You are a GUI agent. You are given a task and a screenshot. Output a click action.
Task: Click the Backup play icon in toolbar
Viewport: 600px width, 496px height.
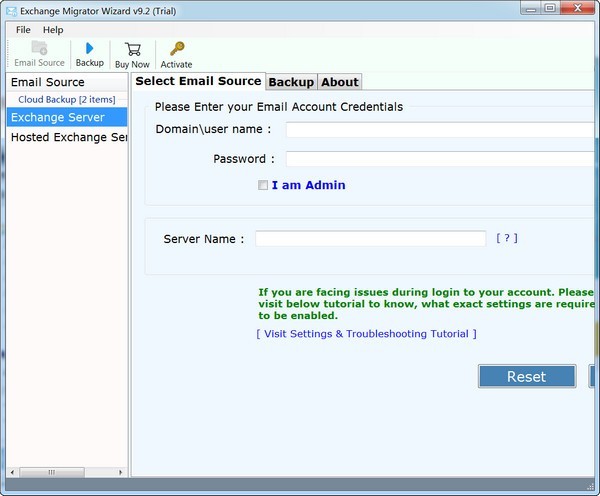89,49
